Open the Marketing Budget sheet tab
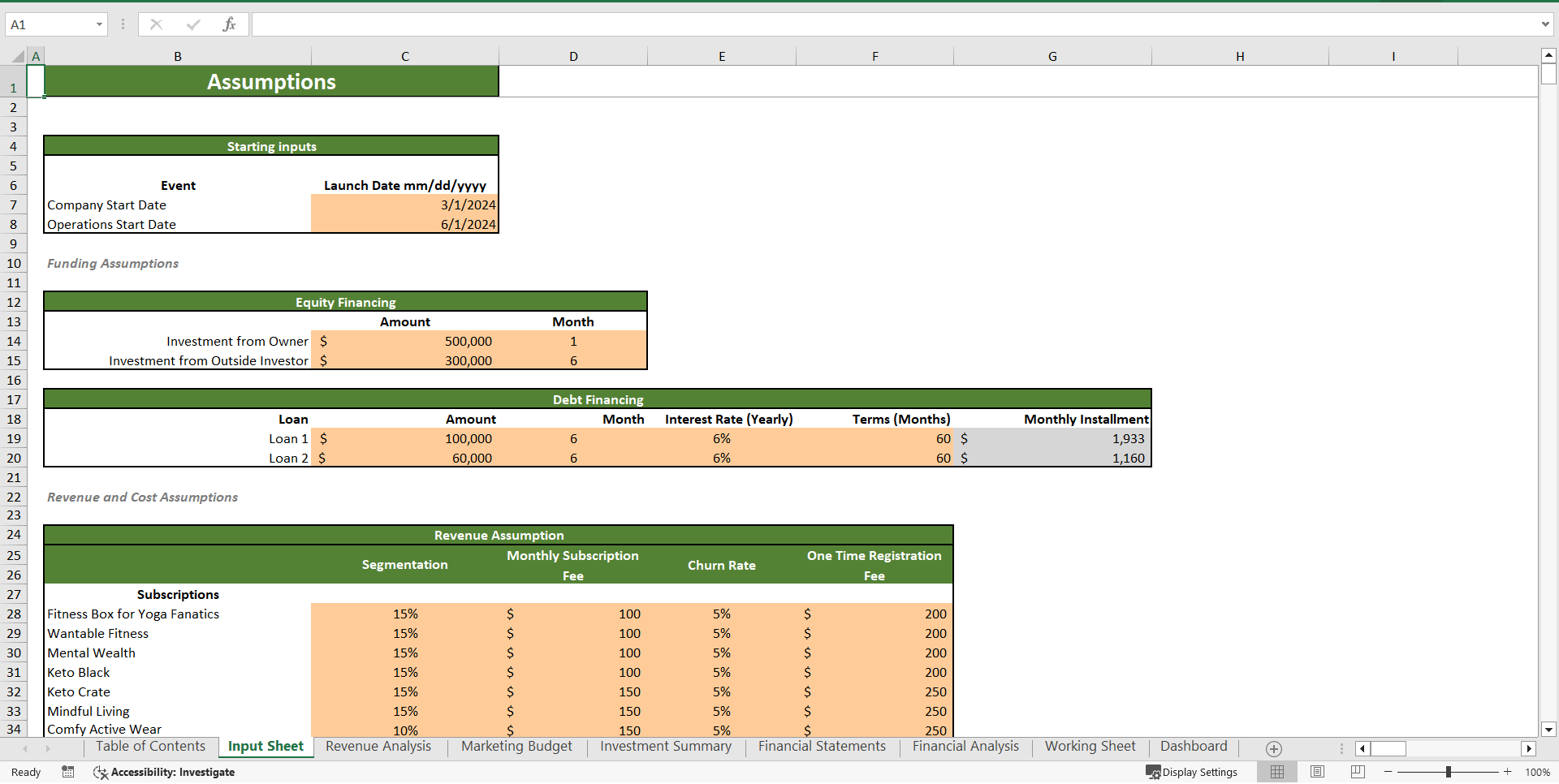Viewport: 1559px width, 784px height. coord(516,747)
